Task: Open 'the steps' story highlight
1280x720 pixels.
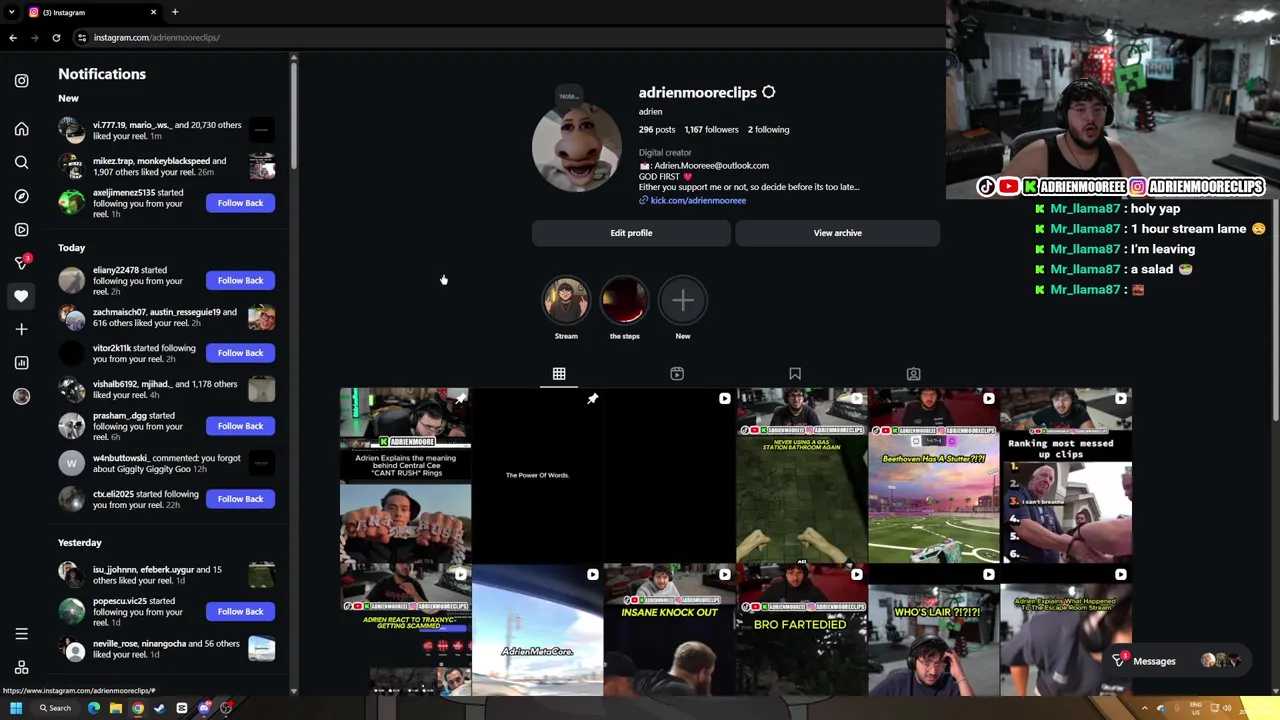Action: click(x=624, y=300)
